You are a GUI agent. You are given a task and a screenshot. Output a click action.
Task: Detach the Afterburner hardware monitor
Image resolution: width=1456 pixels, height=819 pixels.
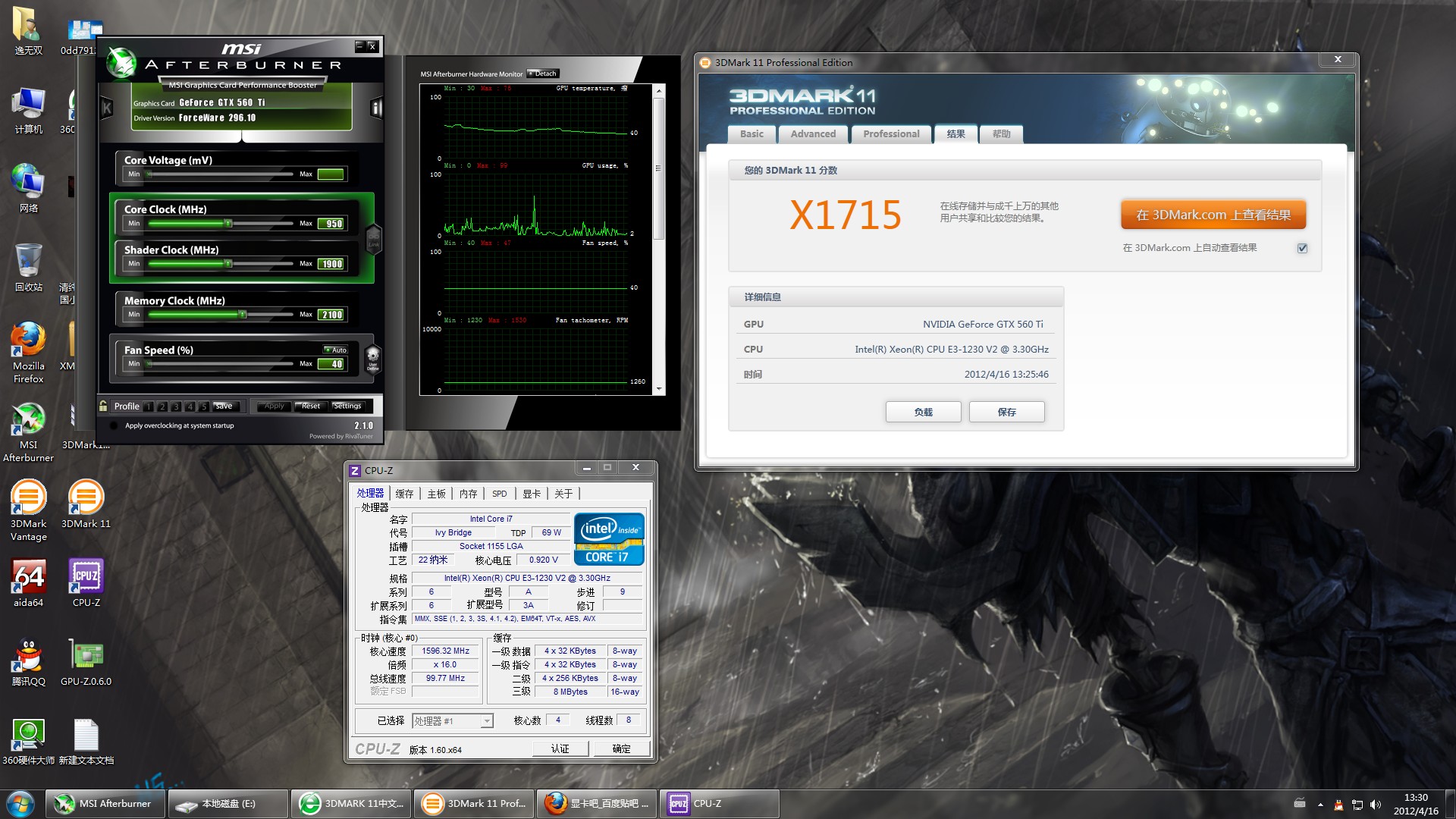click(x=544, y=74)
